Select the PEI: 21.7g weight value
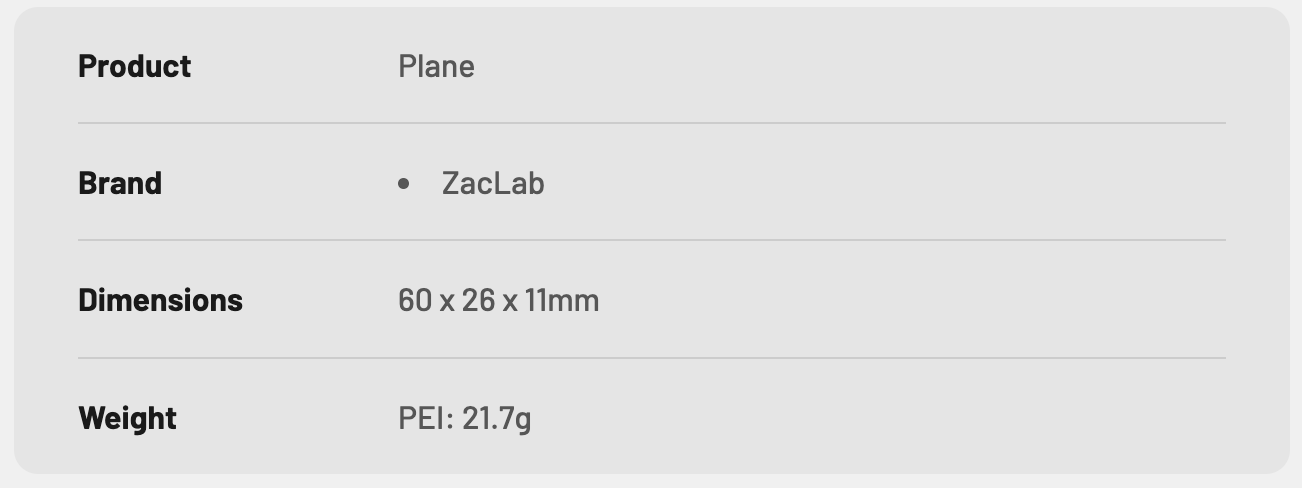The height and width of the screenshot is (488, 1302). (x=464, y=417)
